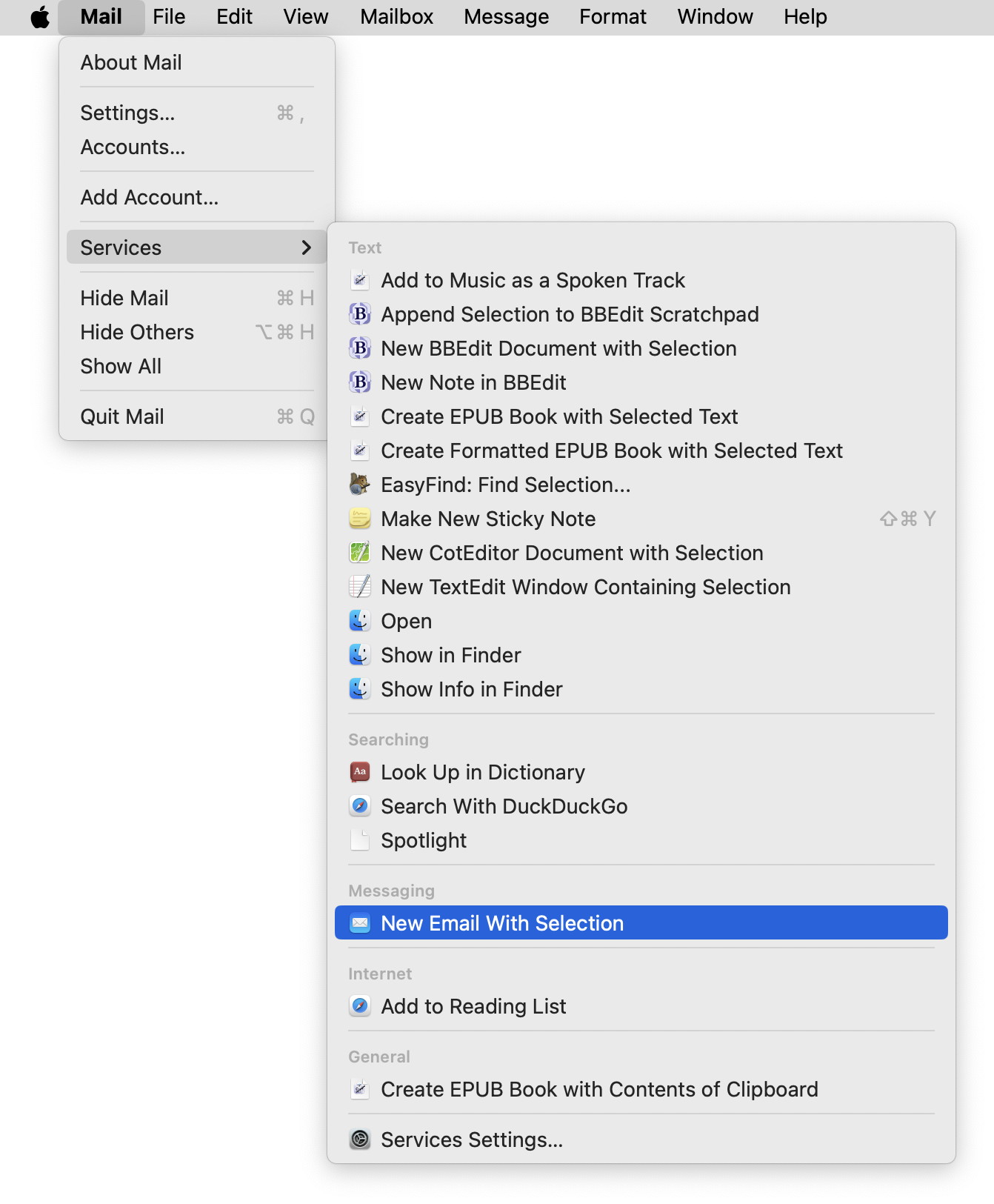The image size is (994, 1204).
Task: Click the icon beside Create EPUB Book with Selected Text
Action: pyautogui.click(x=360, y=416)
